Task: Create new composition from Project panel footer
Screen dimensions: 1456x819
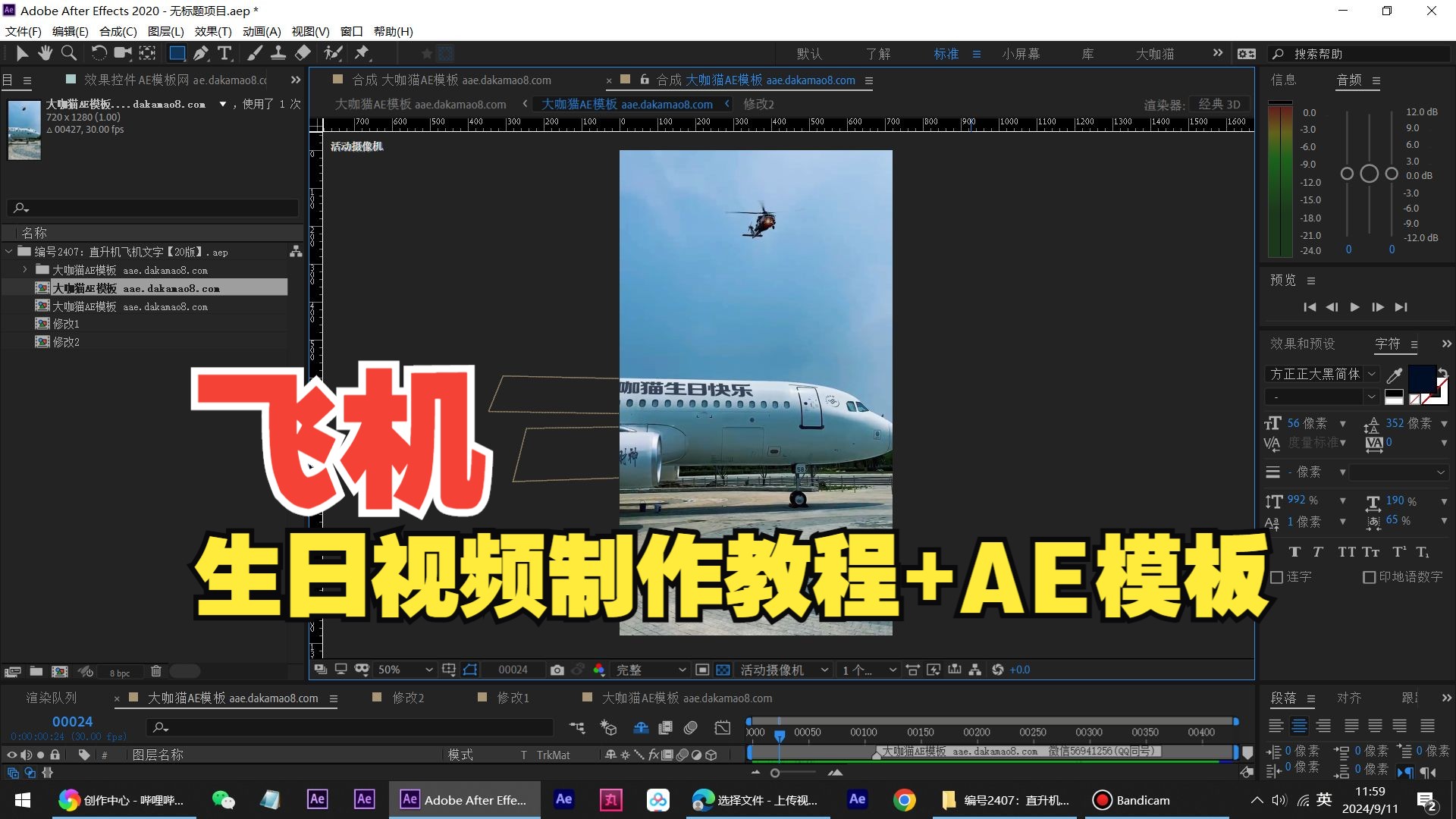Action: coord(60,671)
